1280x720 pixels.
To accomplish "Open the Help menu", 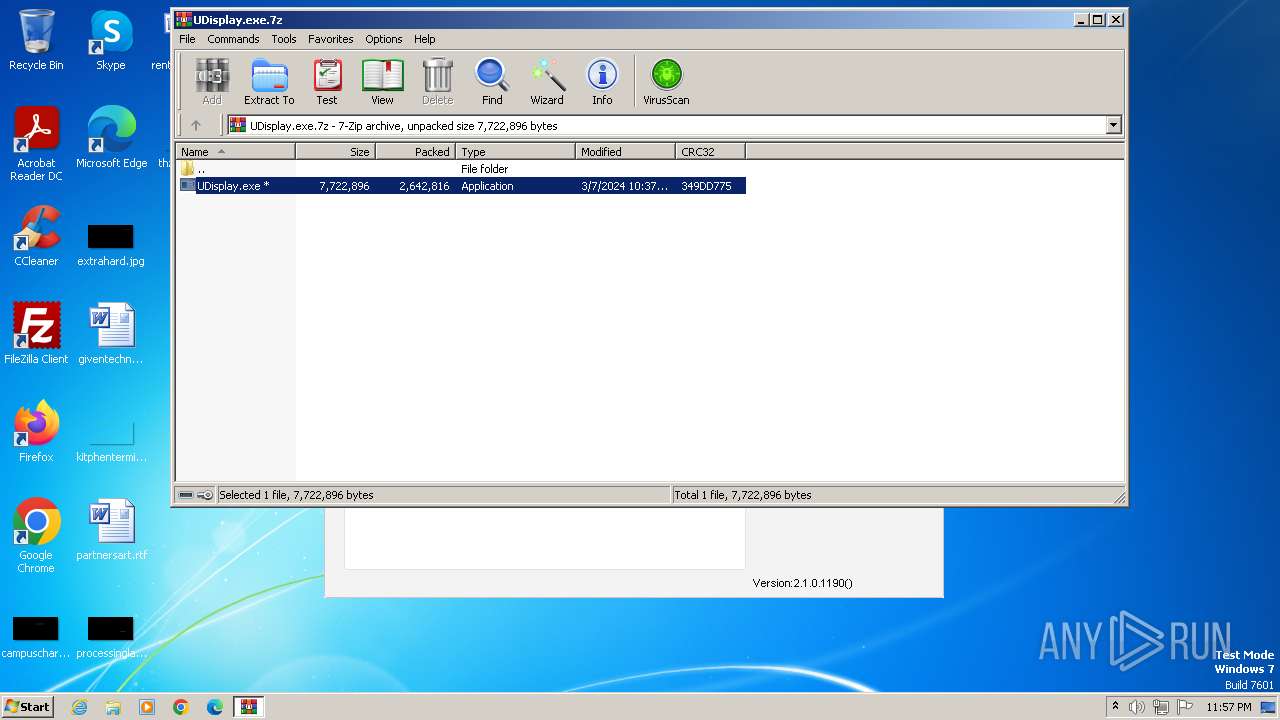I will click(x=425, y=39).
